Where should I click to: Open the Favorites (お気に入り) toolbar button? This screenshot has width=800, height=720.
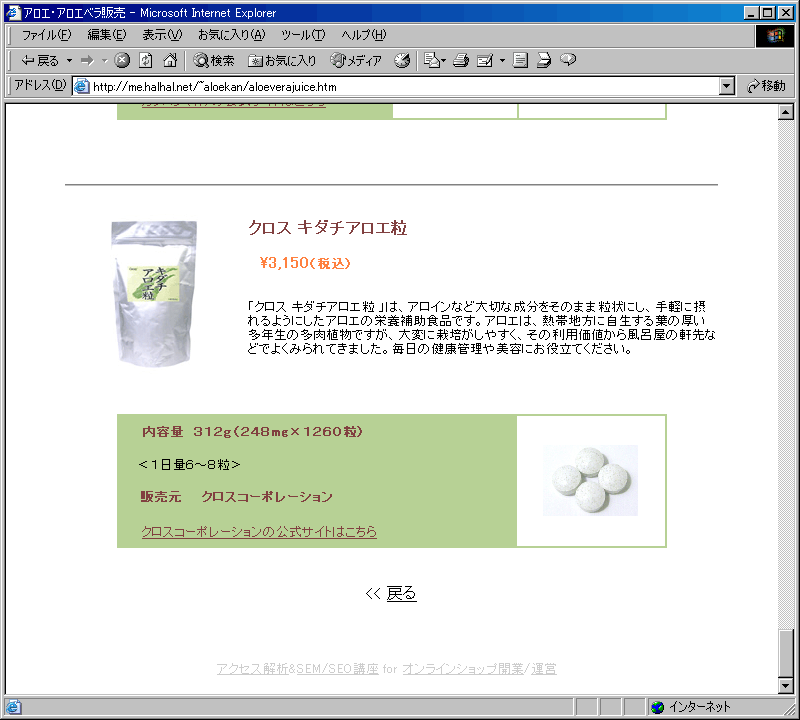point(282,61)
